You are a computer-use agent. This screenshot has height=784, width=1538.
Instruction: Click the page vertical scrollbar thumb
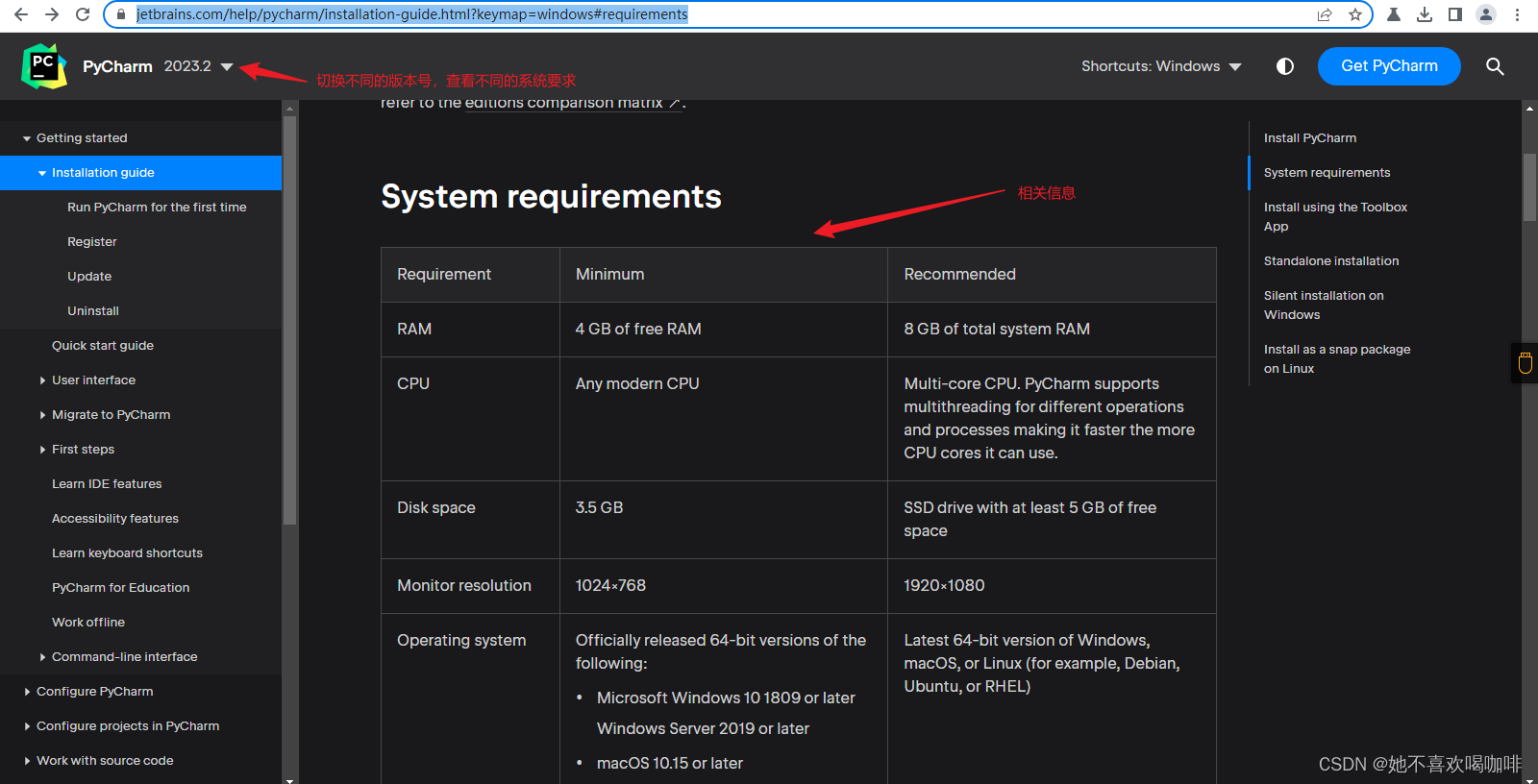tap(1529, 187)
